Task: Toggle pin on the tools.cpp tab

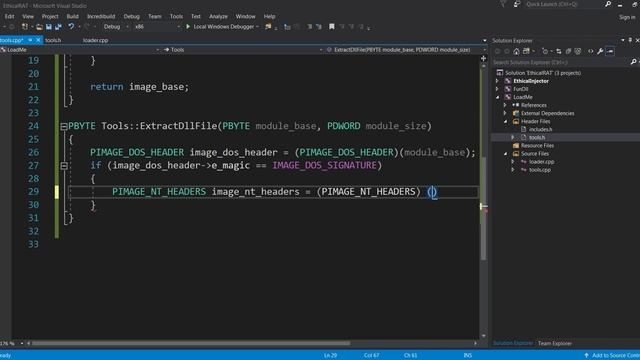Action: tap(30, 40)
